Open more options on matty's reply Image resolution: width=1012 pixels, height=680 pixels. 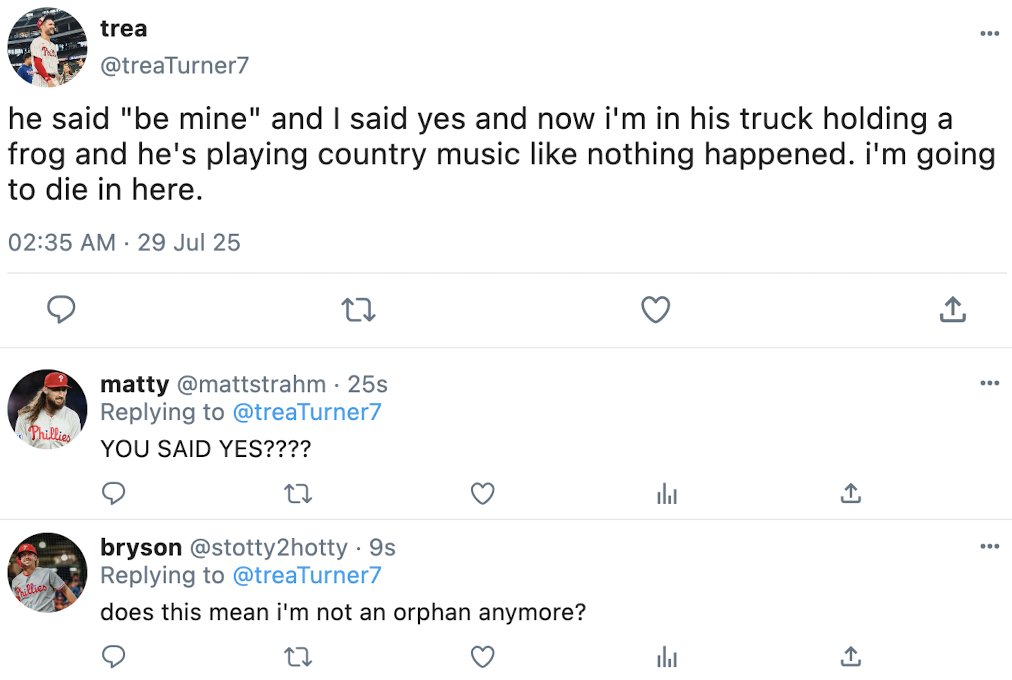989,383
